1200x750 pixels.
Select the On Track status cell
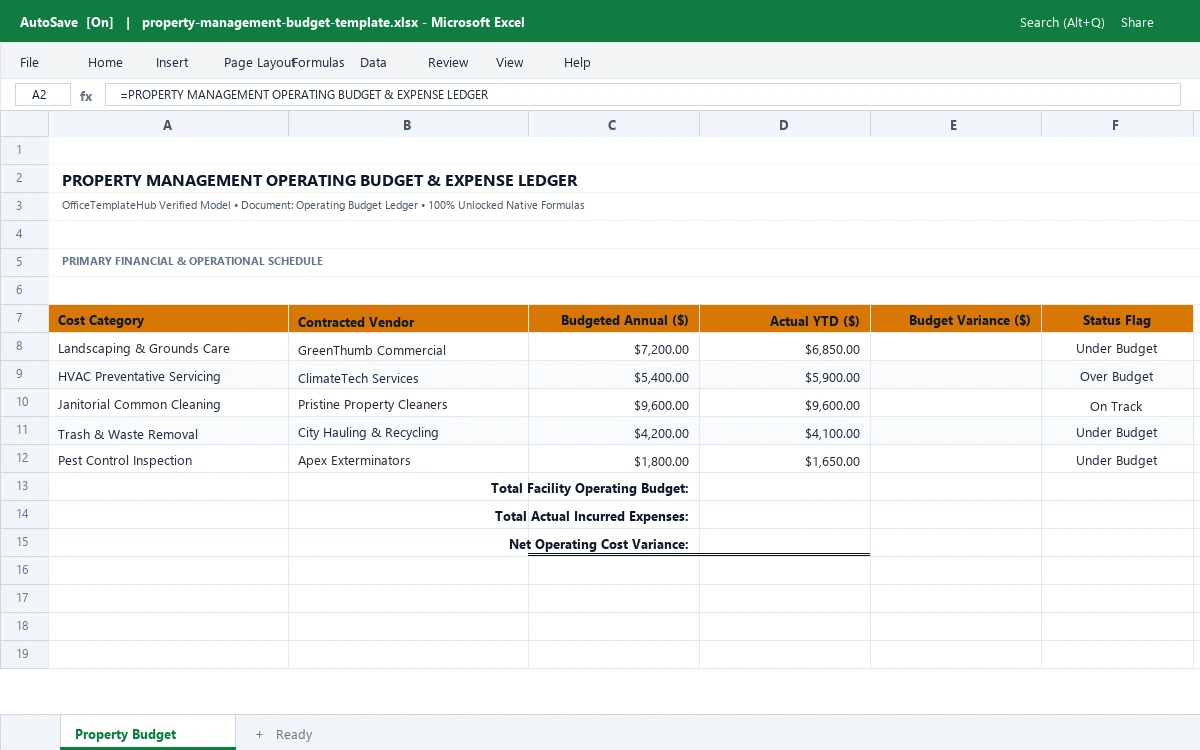tap(1117, 403)
